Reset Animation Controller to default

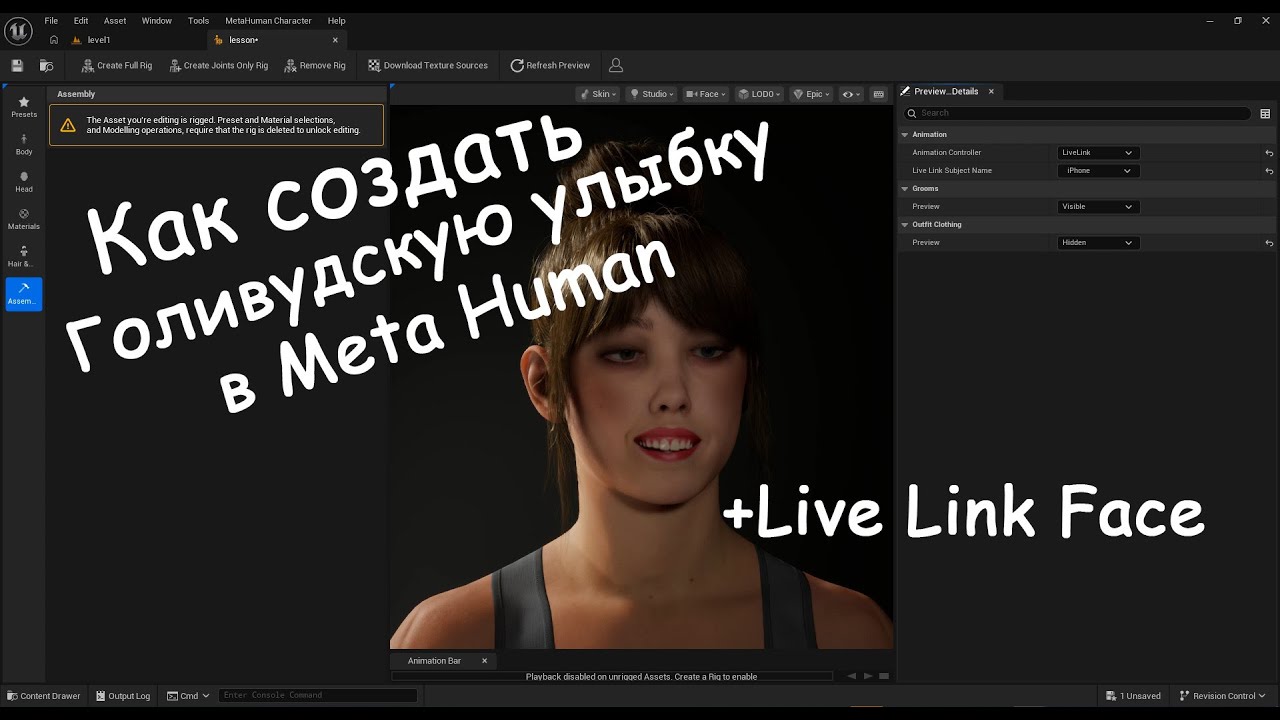tap(1269, 153)
